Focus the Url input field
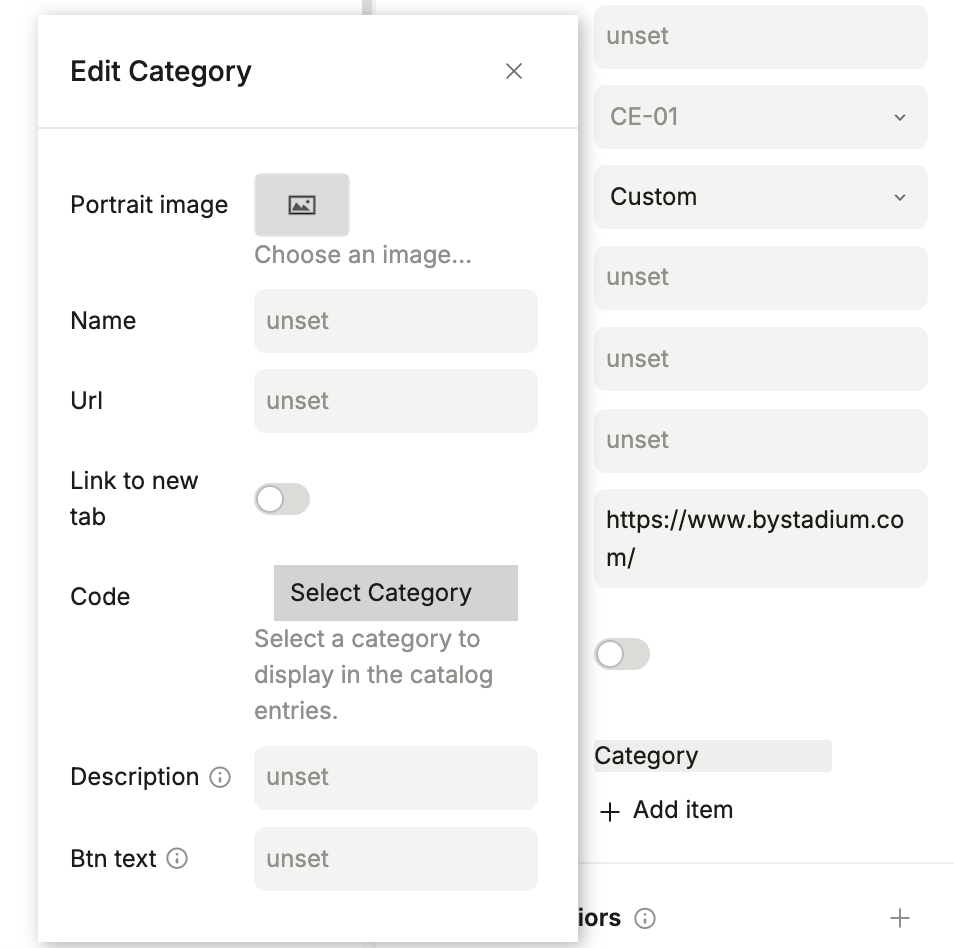The image size is (954, 948). [x=395, y=401]
